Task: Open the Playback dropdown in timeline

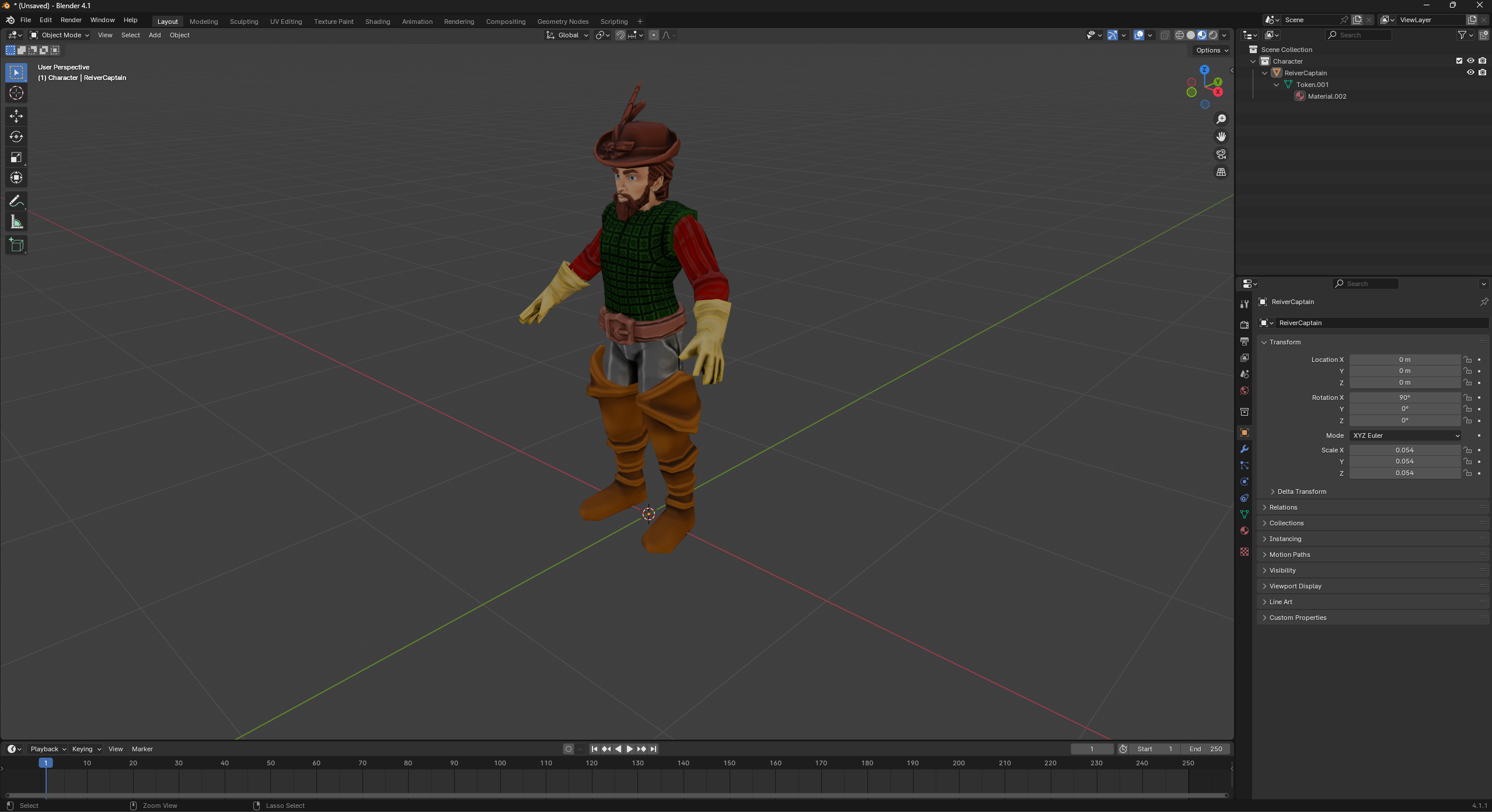Action: tap(48, 749)
